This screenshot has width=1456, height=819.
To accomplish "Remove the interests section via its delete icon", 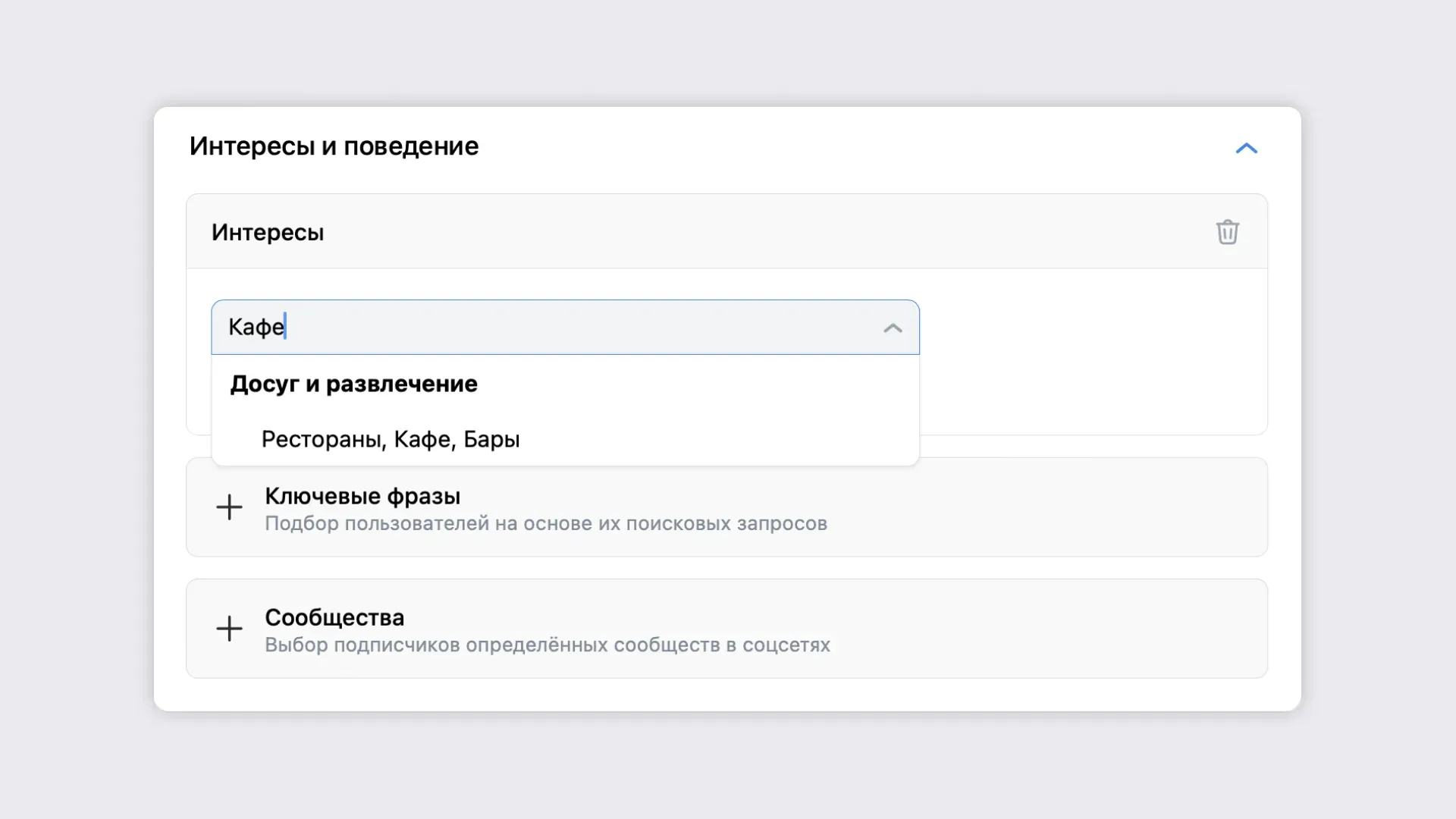I will (x=1228, y=232).
